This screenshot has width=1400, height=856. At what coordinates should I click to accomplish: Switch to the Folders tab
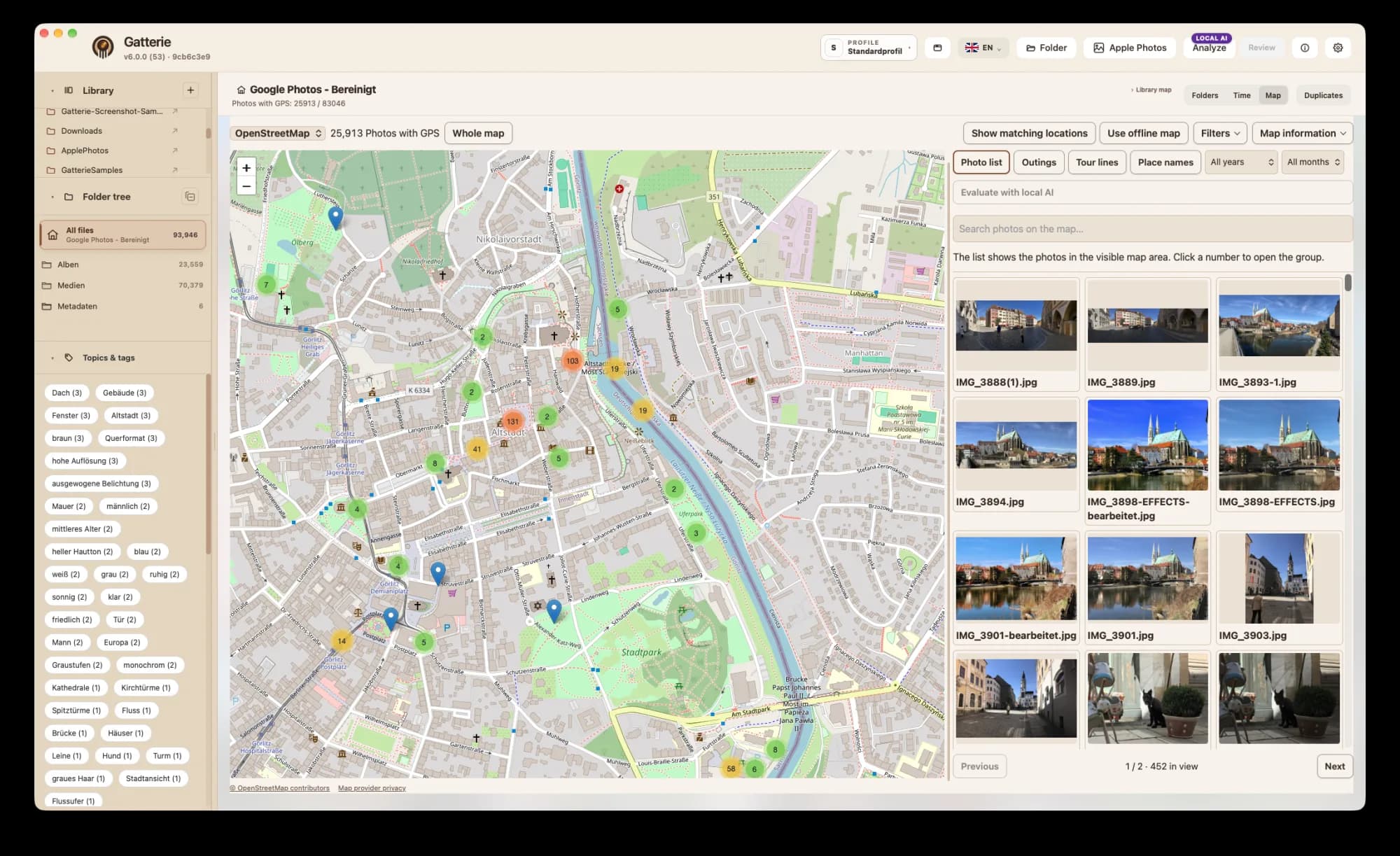pyautogui.click(x=1205, y=95)
